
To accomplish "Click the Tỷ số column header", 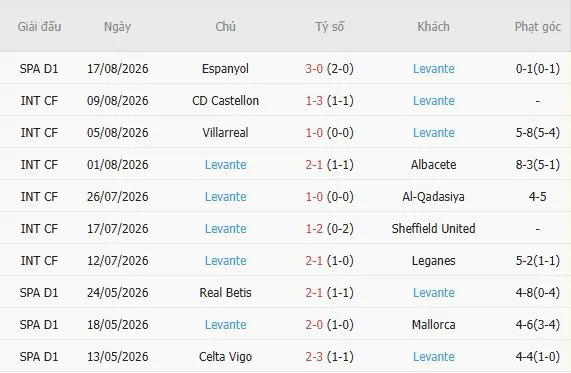I will pos(330,27).
